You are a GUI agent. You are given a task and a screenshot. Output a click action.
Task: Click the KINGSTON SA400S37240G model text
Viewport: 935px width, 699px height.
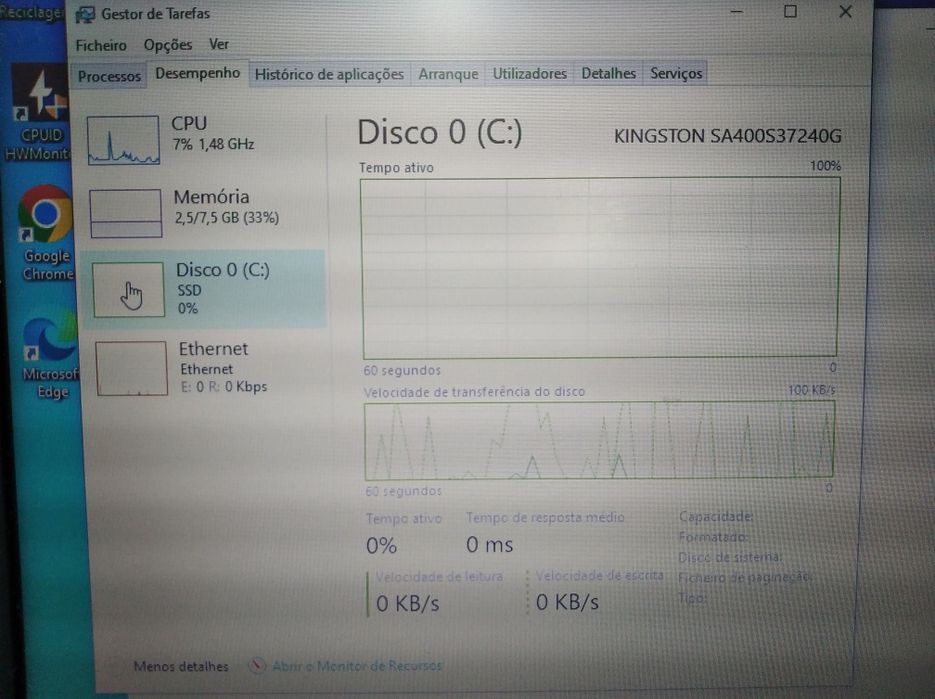727,137
